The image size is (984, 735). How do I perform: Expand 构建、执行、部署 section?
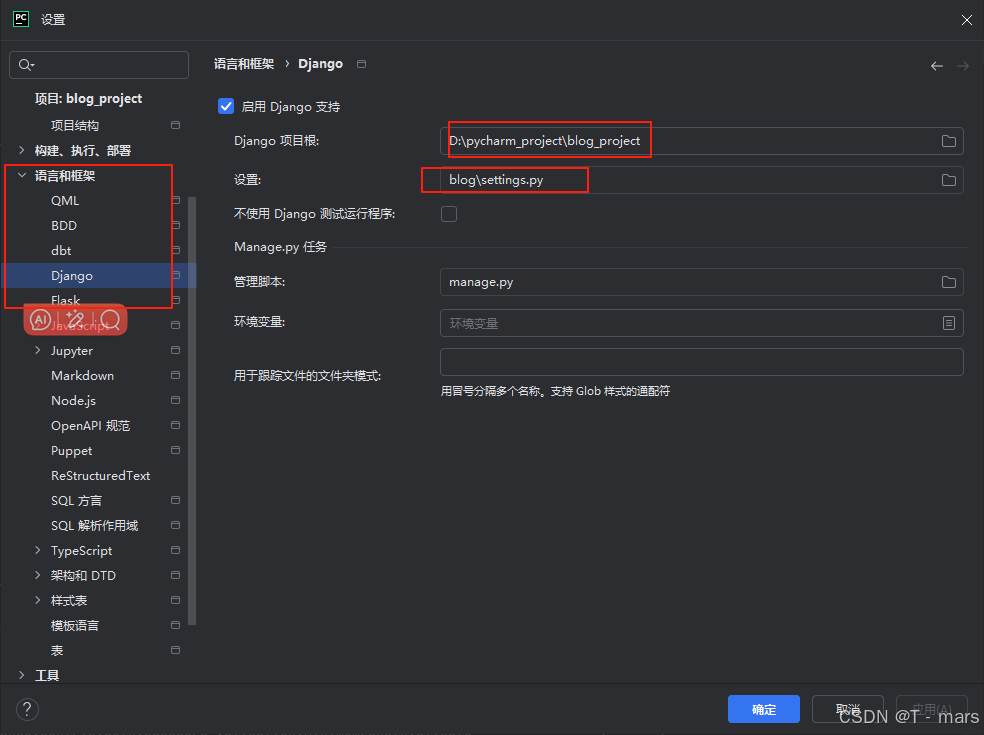(22, 150)
